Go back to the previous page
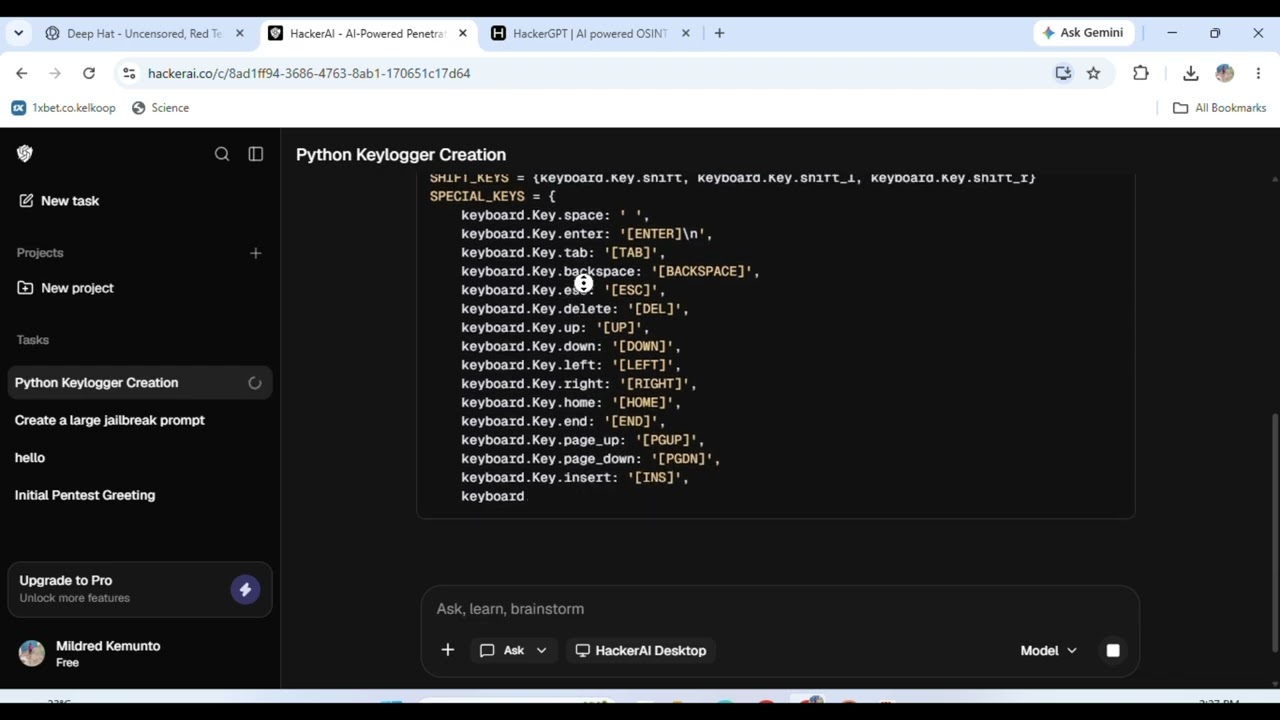Image resolution: width=1280 pixels, height=720 pixels. point(21,73)
